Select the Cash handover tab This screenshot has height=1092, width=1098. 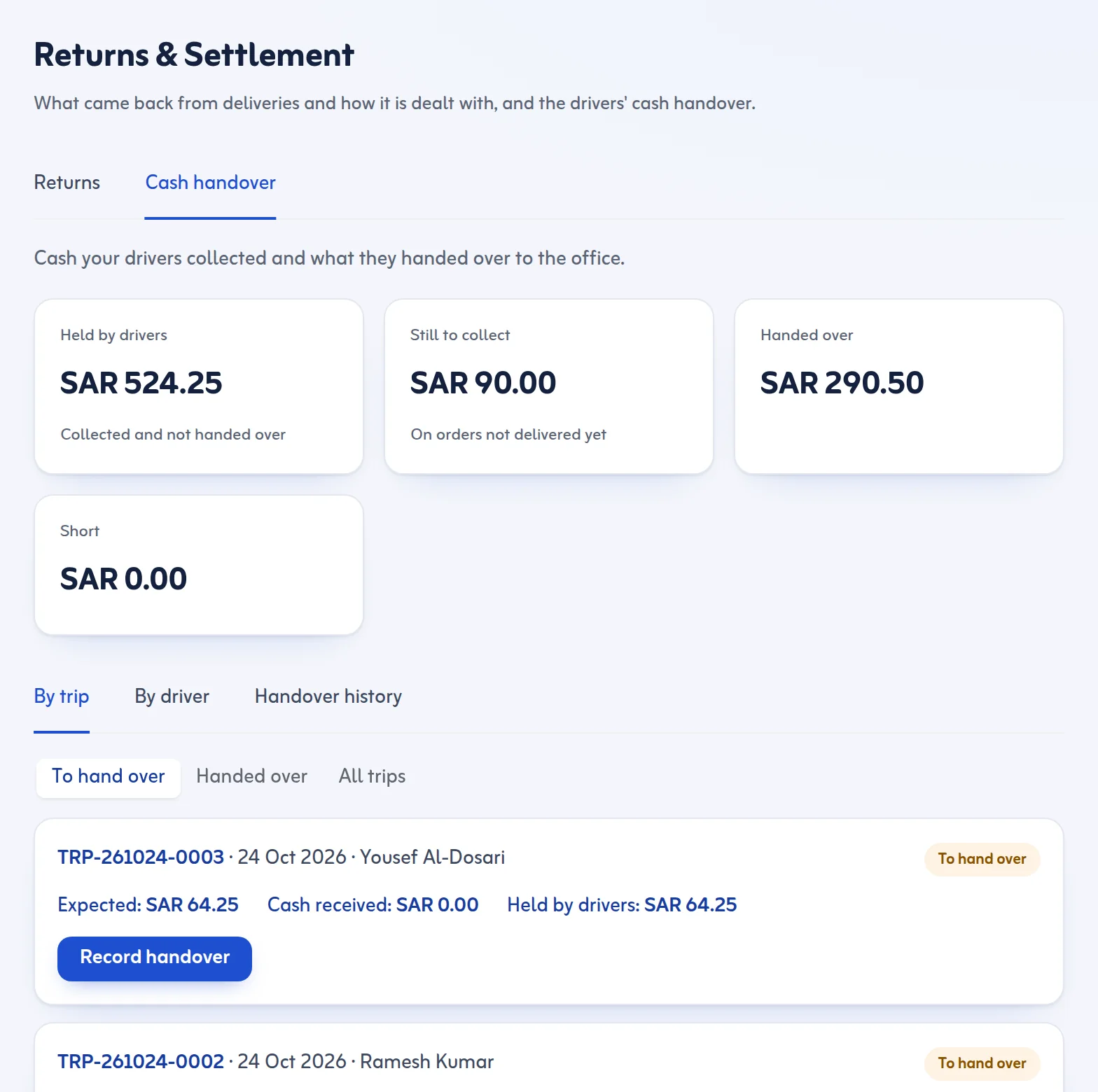tap(210, 183)
